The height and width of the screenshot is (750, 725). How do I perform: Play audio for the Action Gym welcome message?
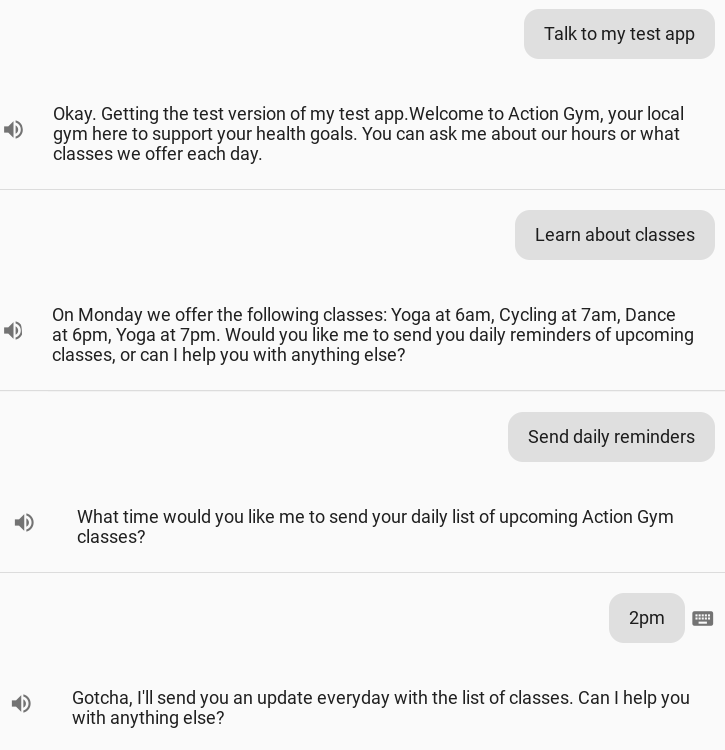click(14, 130)
